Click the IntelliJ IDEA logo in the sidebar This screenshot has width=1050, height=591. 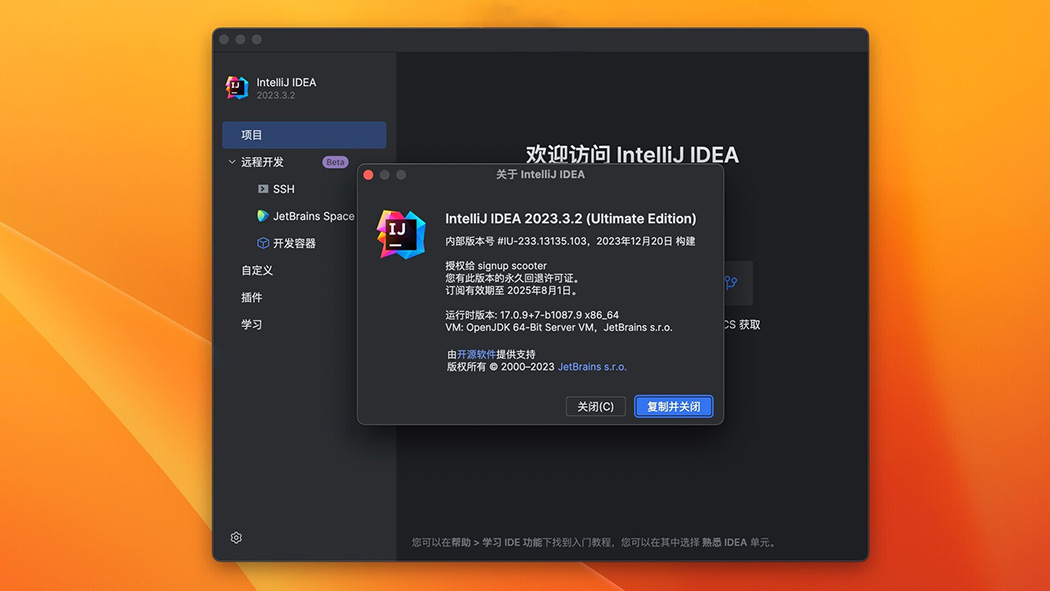tap(237, 88)
